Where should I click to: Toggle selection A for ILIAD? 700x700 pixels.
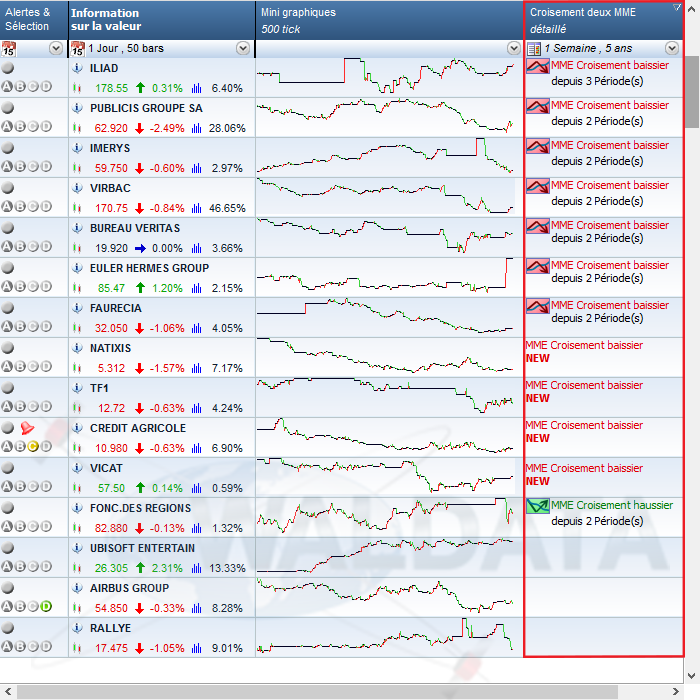click(x=7, y=87)
